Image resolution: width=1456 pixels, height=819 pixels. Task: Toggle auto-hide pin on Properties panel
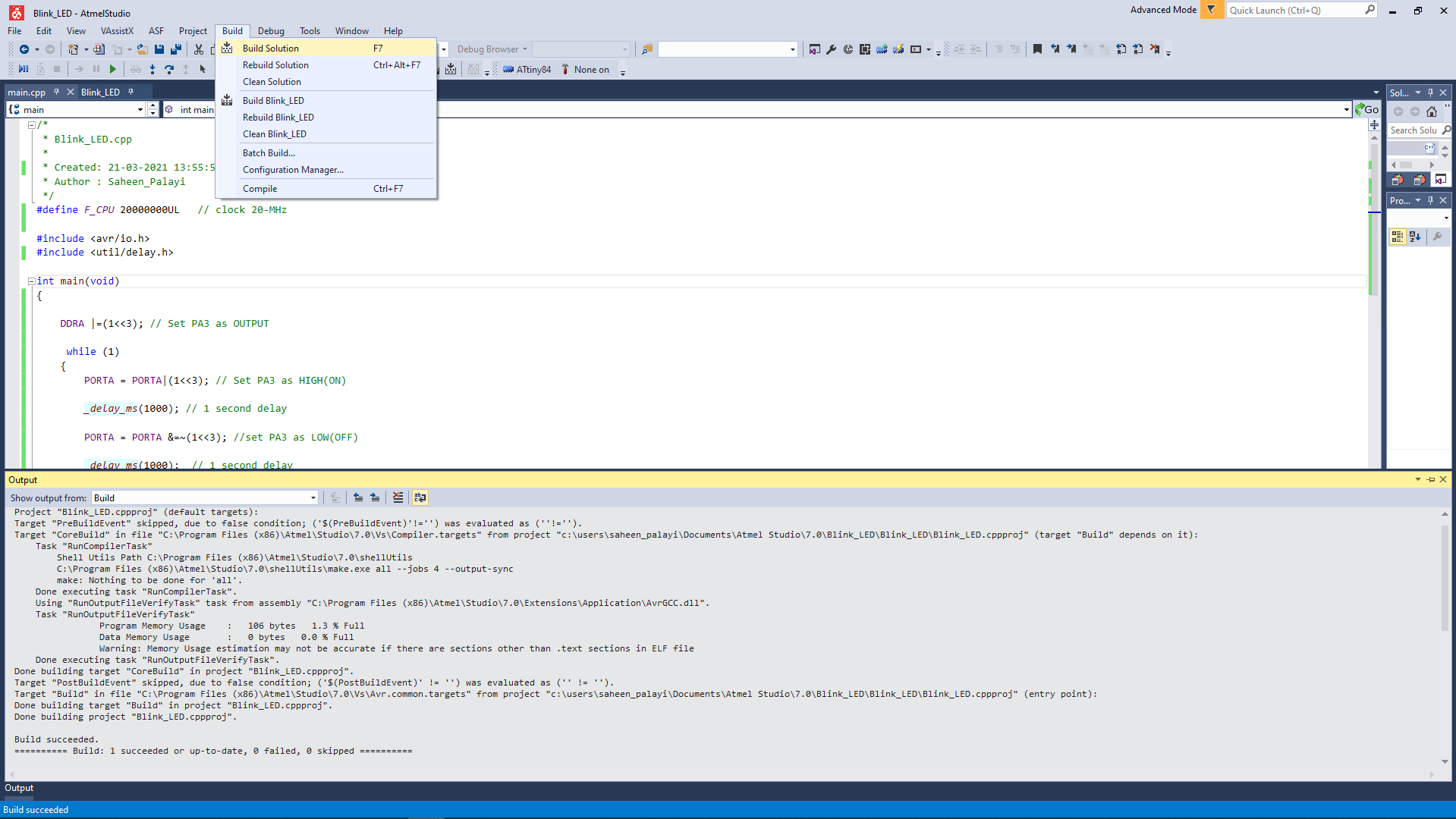pyautogui.click(x=1431, y=200)
